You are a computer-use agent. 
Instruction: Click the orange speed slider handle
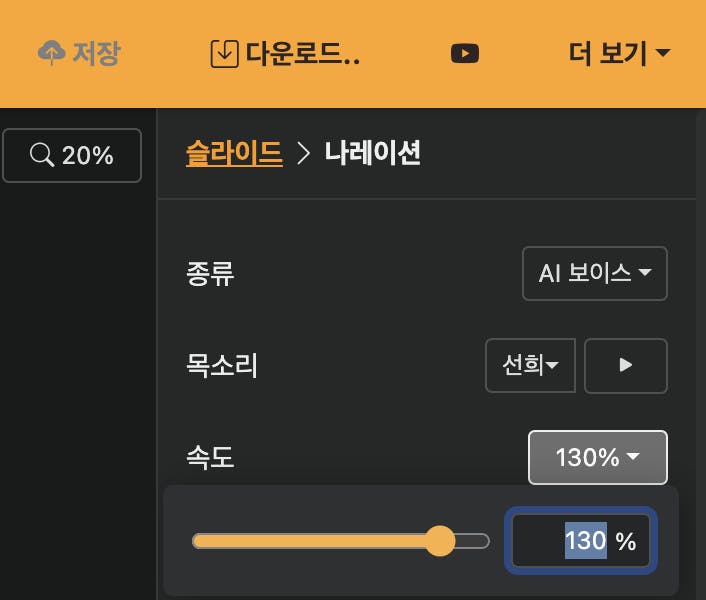click(440, 541)
